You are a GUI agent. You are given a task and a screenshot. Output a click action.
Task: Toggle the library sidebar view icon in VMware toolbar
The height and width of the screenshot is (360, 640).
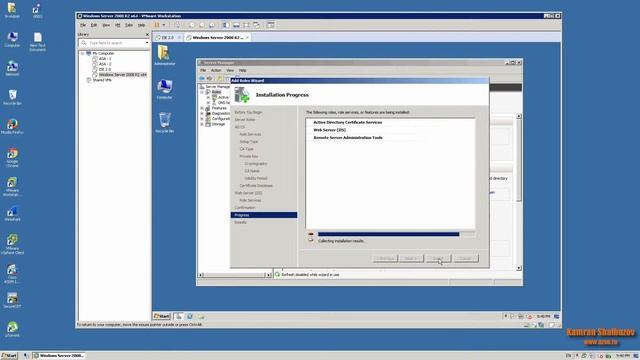[226, 25]
